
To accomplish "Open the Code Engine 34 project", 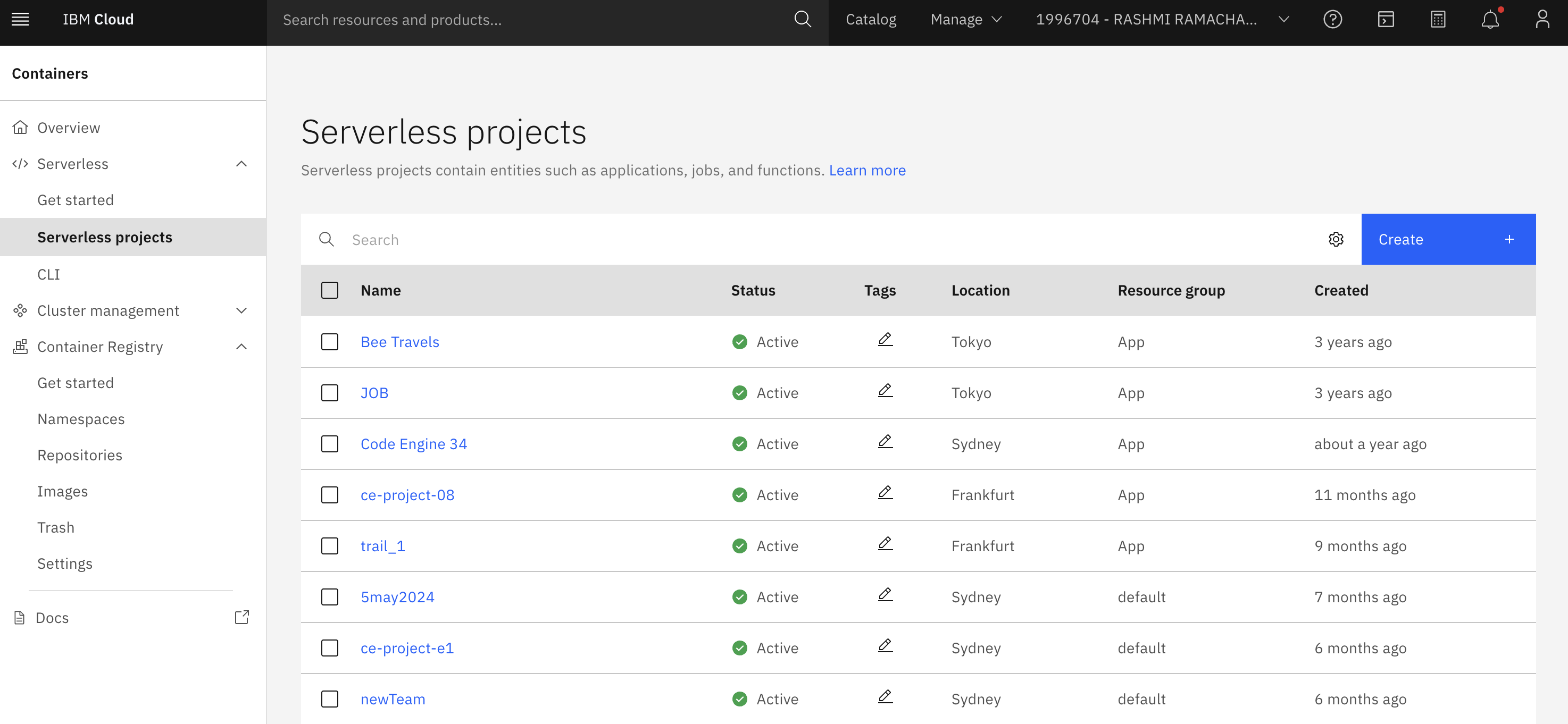I will (414, 444).
